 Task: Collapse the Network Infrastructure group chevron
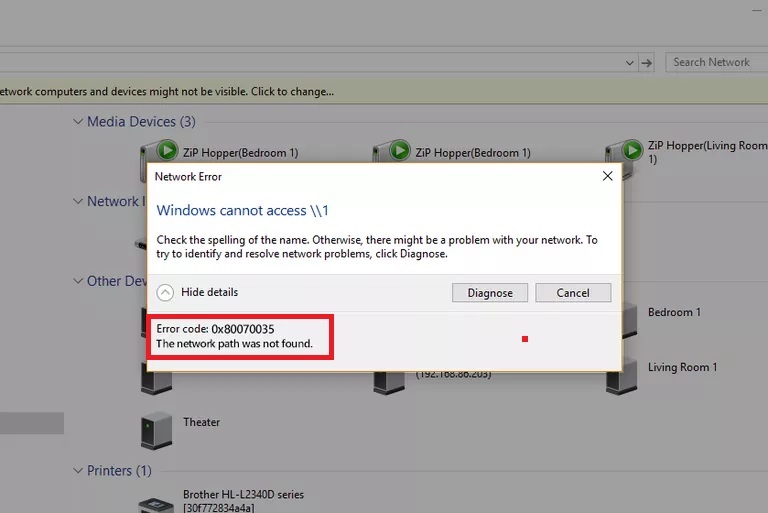coord(78,201)
